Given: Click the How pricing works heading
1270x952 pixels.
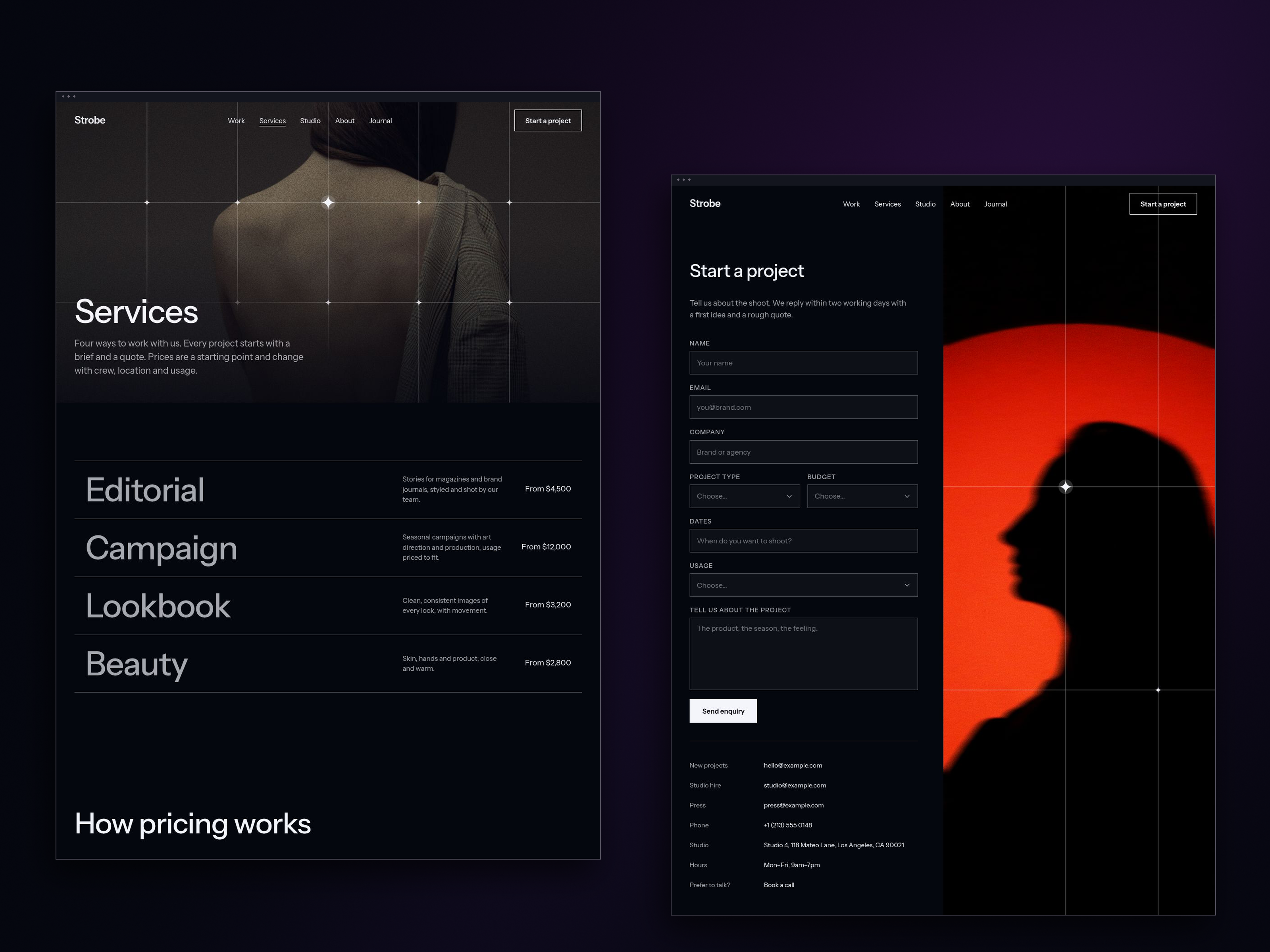Looking at the screenshot, I should pos(192,823).
